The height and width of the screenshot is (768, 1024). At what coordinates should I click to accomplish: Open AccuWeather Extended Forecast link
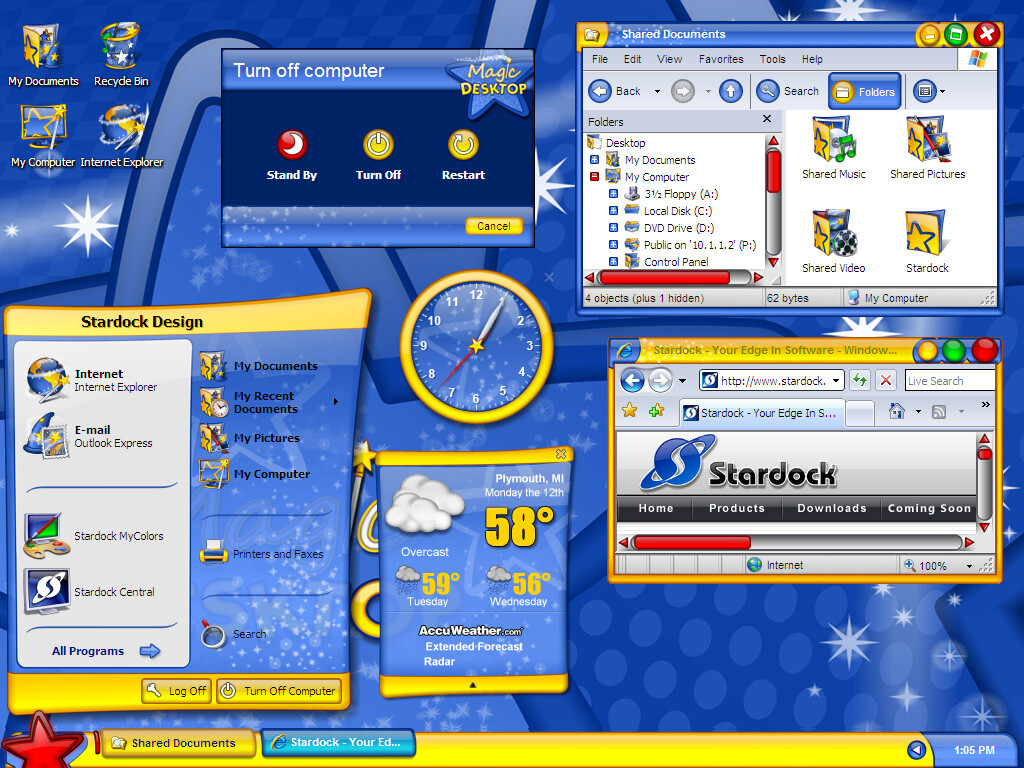[x=474, y=647]
